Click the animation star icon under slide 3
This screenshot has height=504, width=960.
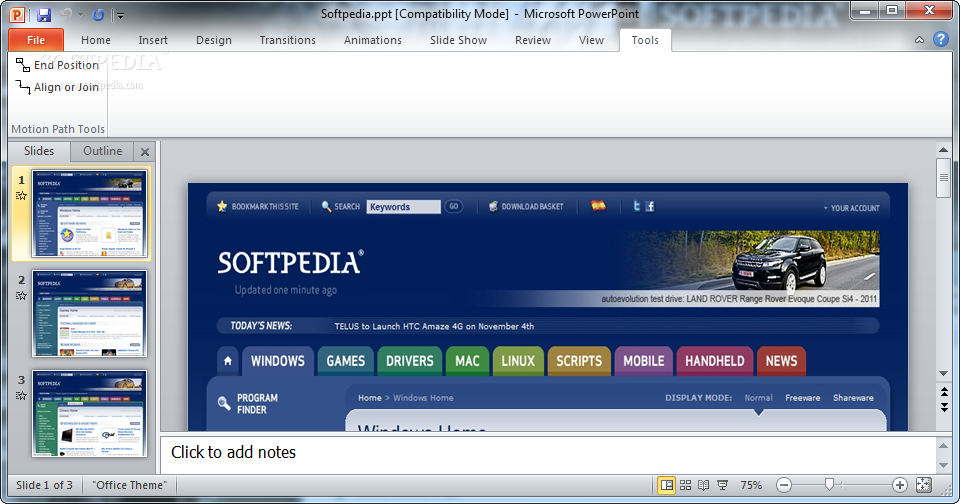click(x=21, y=396)
